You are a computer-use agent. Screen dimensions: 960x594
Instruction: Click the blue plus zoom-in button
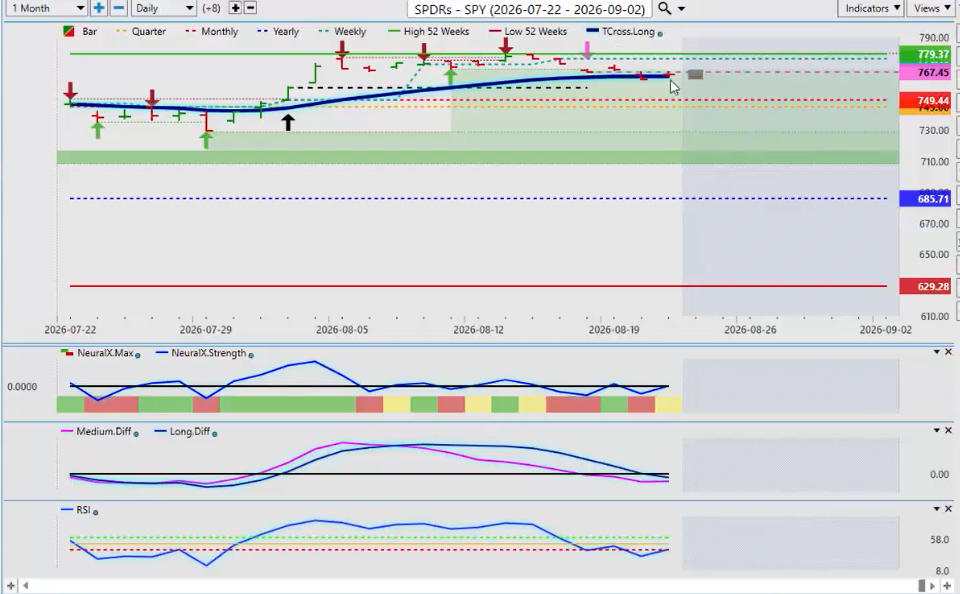(x=99, y=8)
